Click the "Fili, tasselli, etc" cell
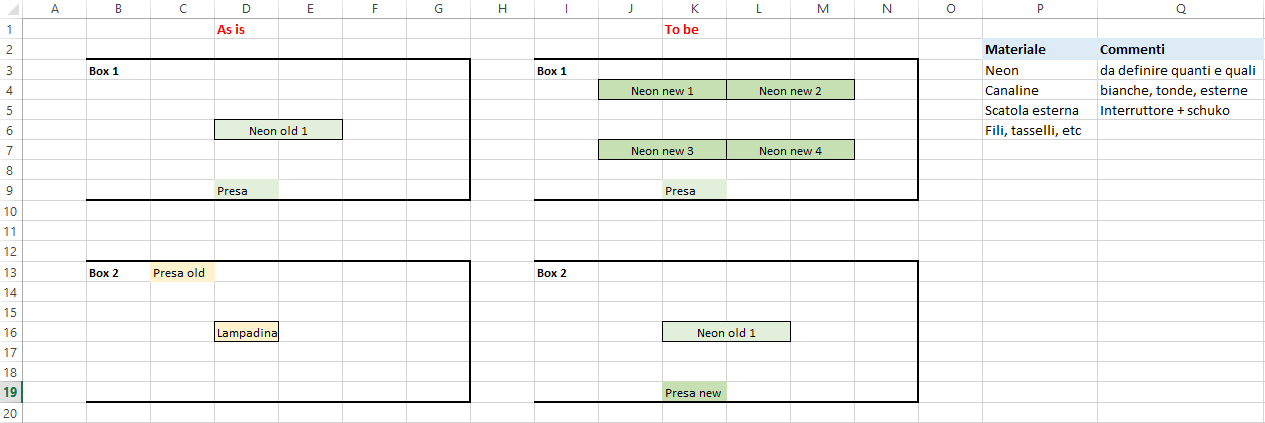Image resolution: width=1265 pixels, height=423 pixels. (1039, 131)
